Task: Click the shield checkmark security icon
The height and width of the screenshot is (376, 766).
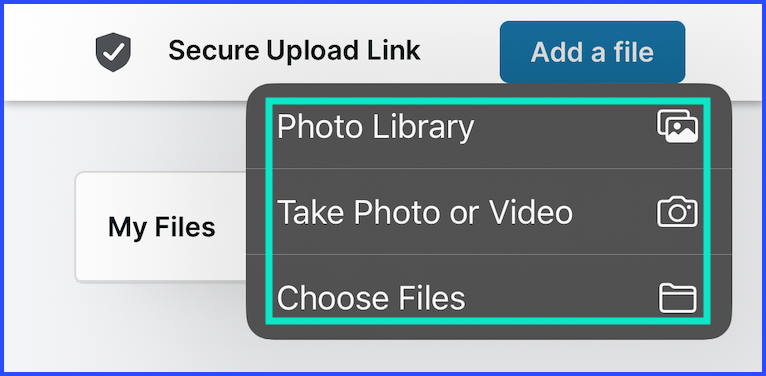Action: click(113, 52)
